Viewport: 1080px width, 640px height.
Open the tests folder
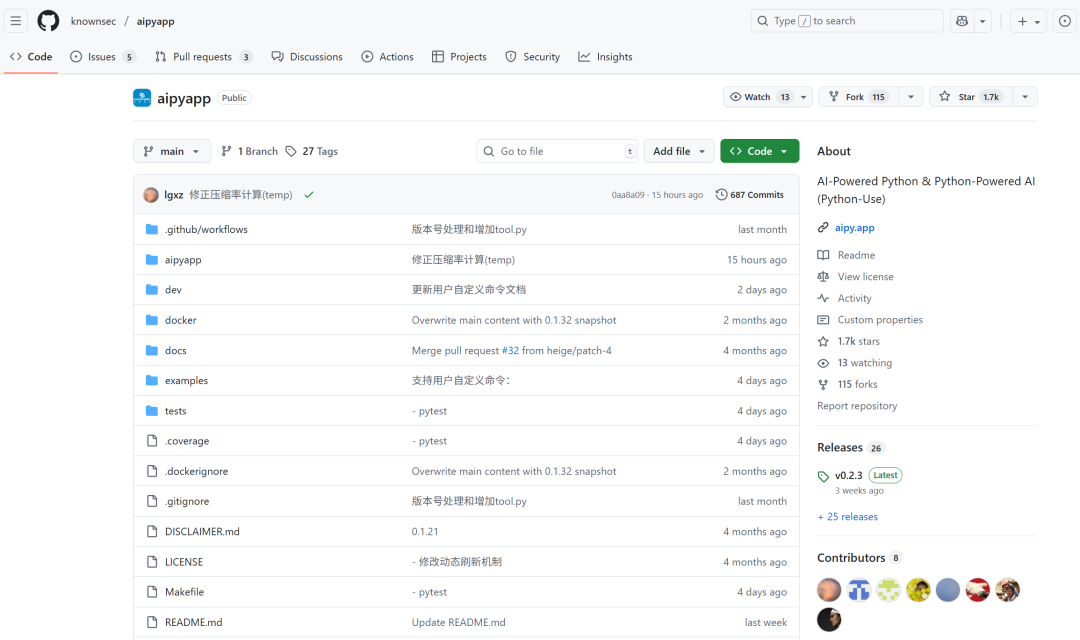(x=176, y=411)
